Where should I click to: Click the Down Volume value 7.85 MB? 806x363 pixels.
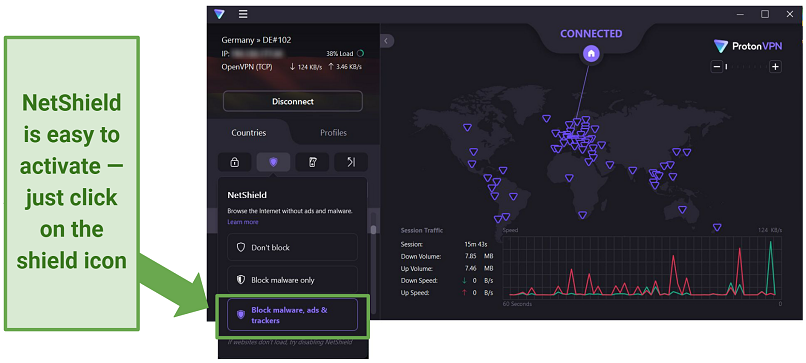tap(479, 256)
